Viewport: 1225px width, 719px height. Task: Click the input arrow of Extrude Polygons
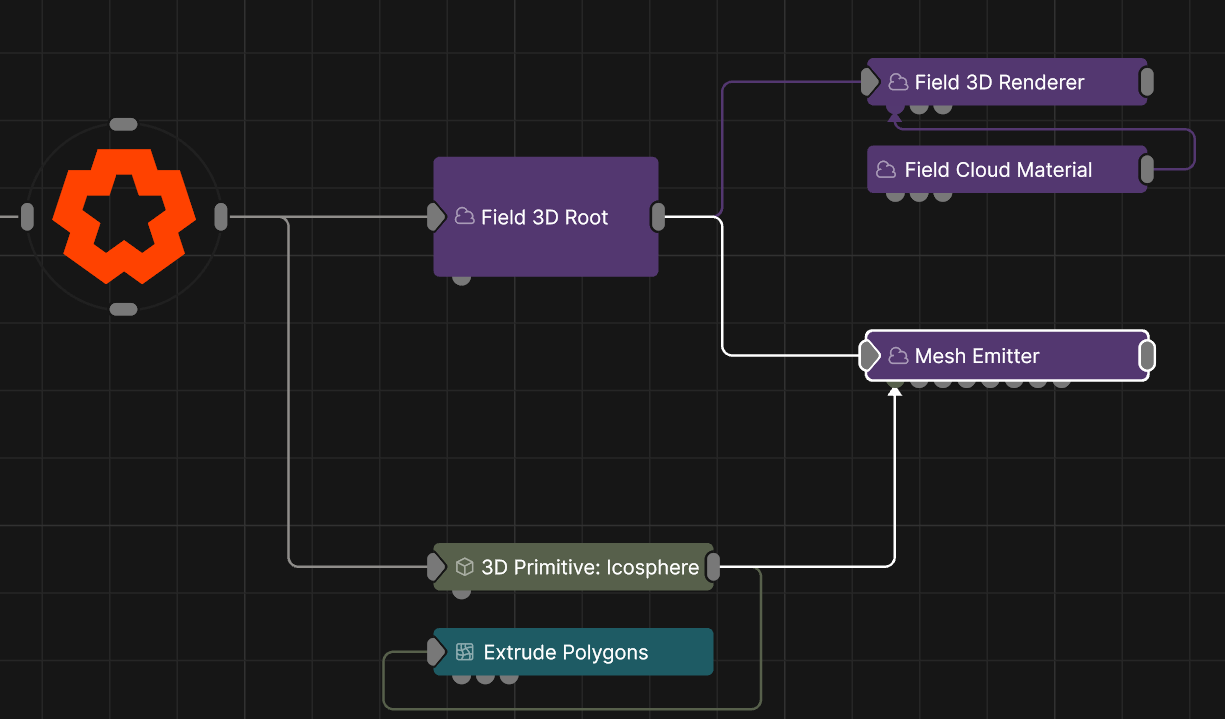436,652
